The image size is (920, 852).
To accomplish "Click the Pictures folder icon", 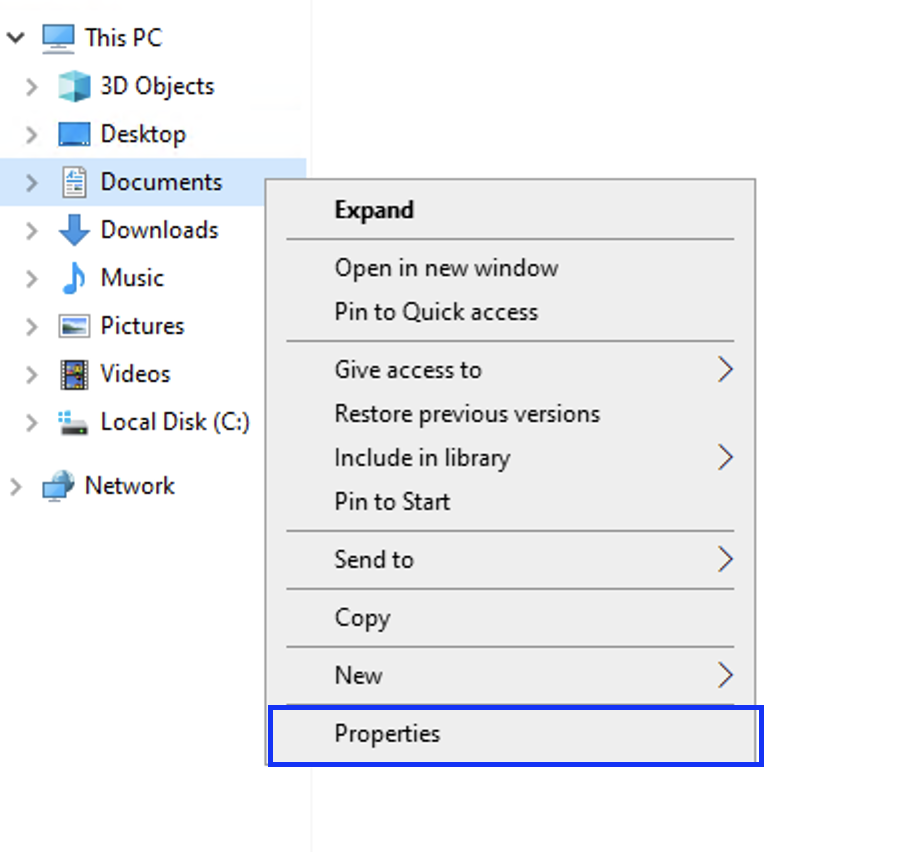I will pyautogui.click(x=74, y=326).
